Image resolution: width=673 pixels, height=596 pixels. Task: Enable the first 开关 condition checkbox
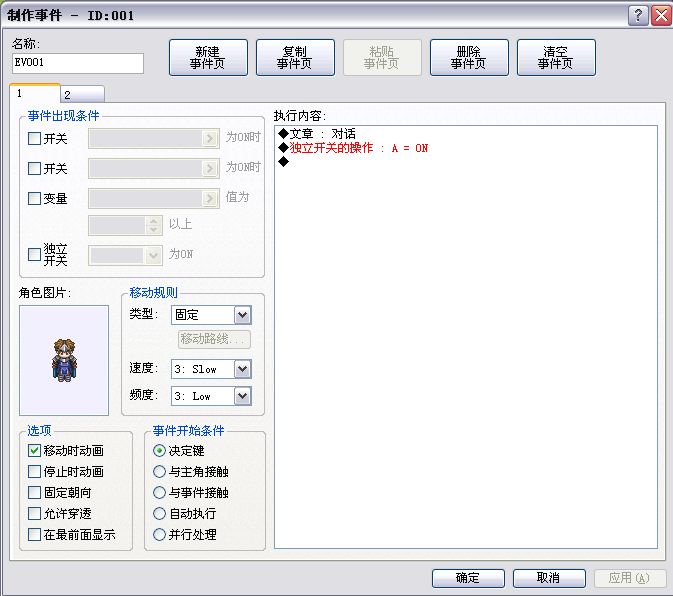(34, 139)
